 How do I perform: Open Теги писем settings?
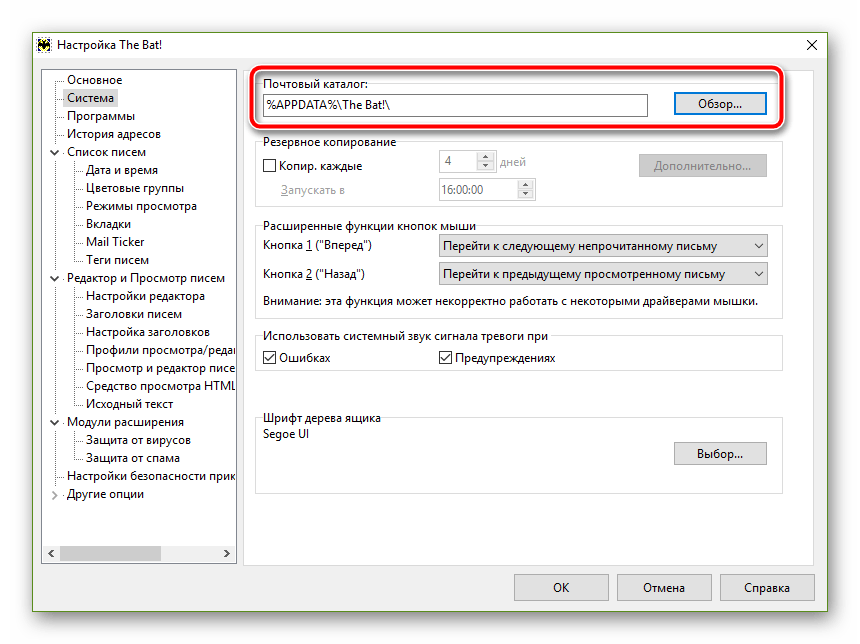point(117,261)
